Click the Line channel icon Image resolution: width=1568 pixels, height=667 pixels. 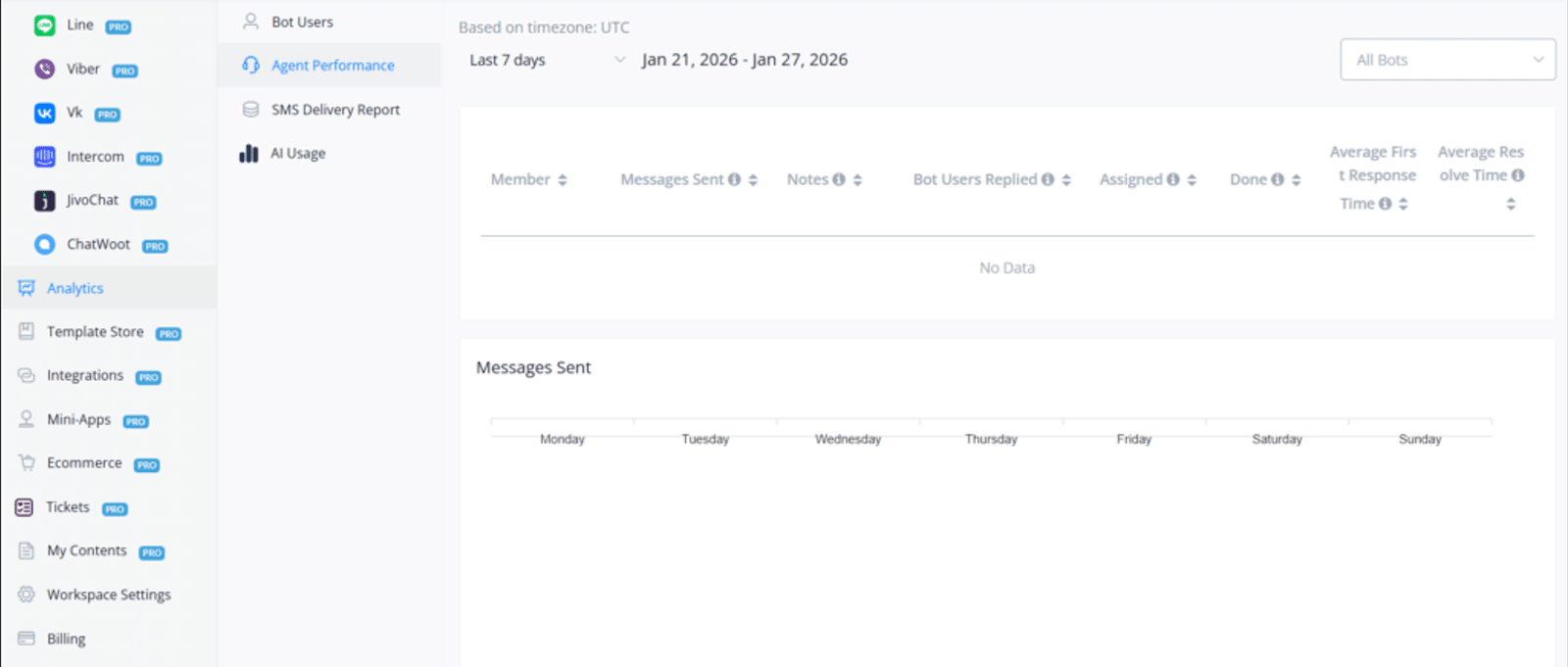(x=45, y=25)
